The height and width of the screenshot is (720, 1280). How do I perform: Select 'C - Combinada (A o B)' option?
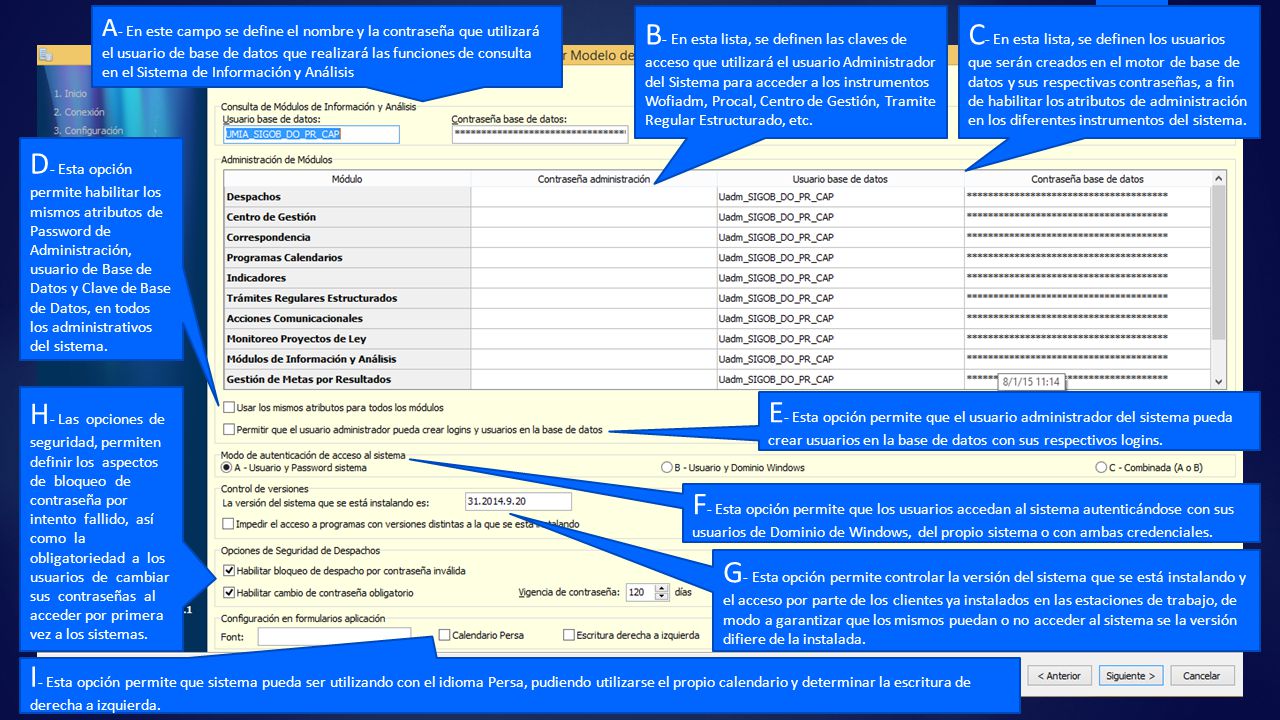(1101, 467)
